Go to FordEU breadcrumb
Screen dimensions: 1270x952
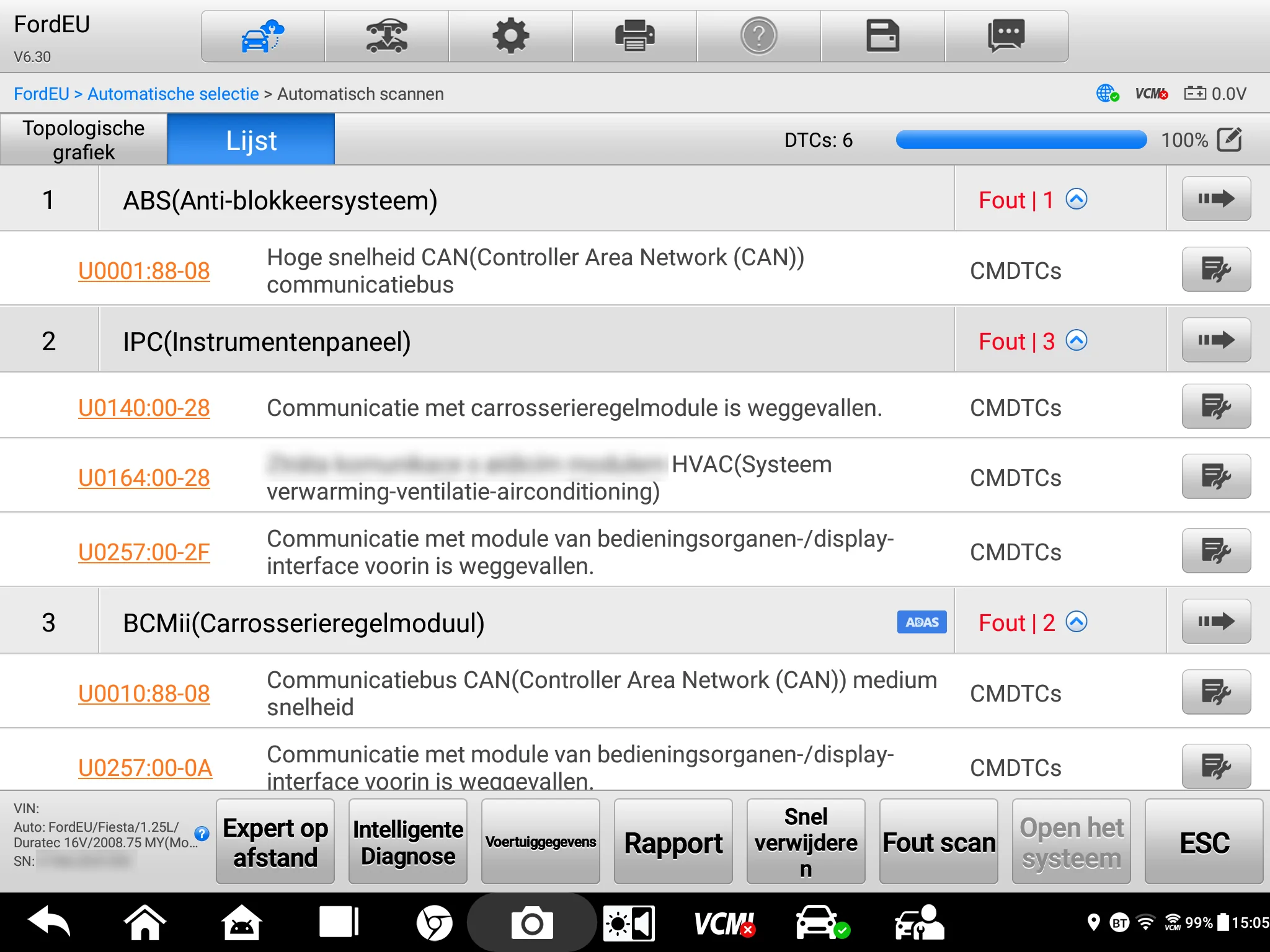point(42,94)
